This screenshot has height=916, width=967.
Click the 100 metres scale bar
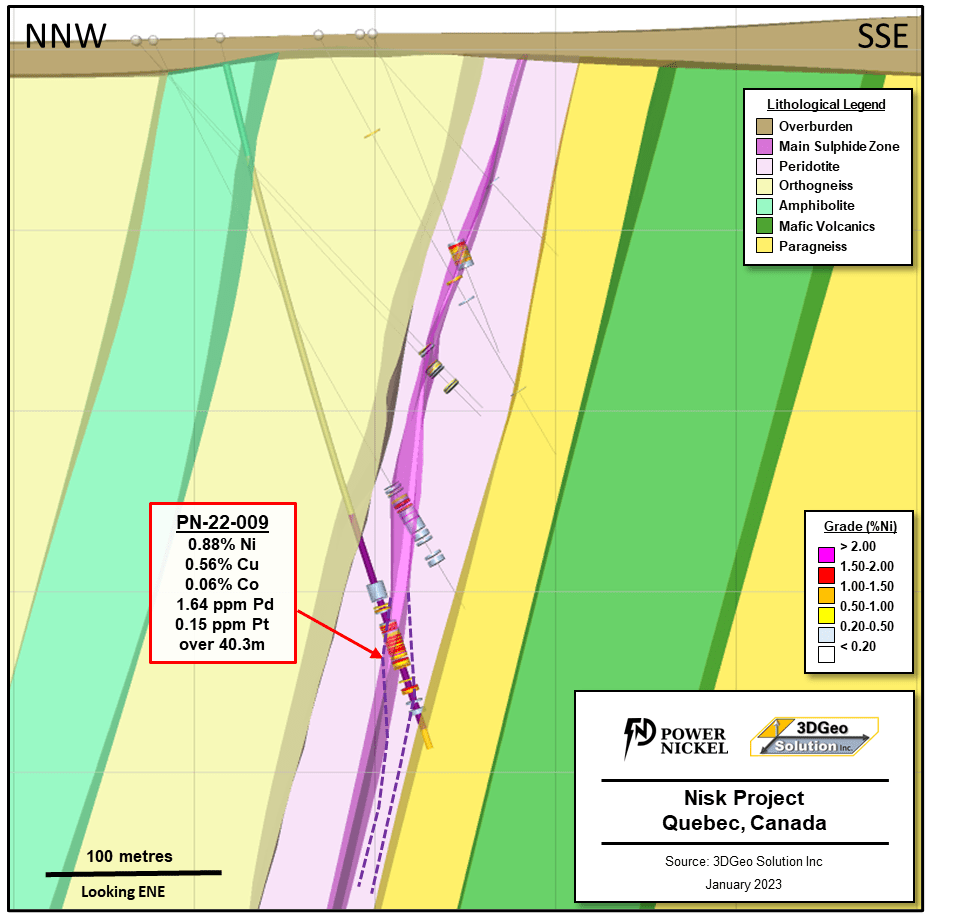click(133, 873)
